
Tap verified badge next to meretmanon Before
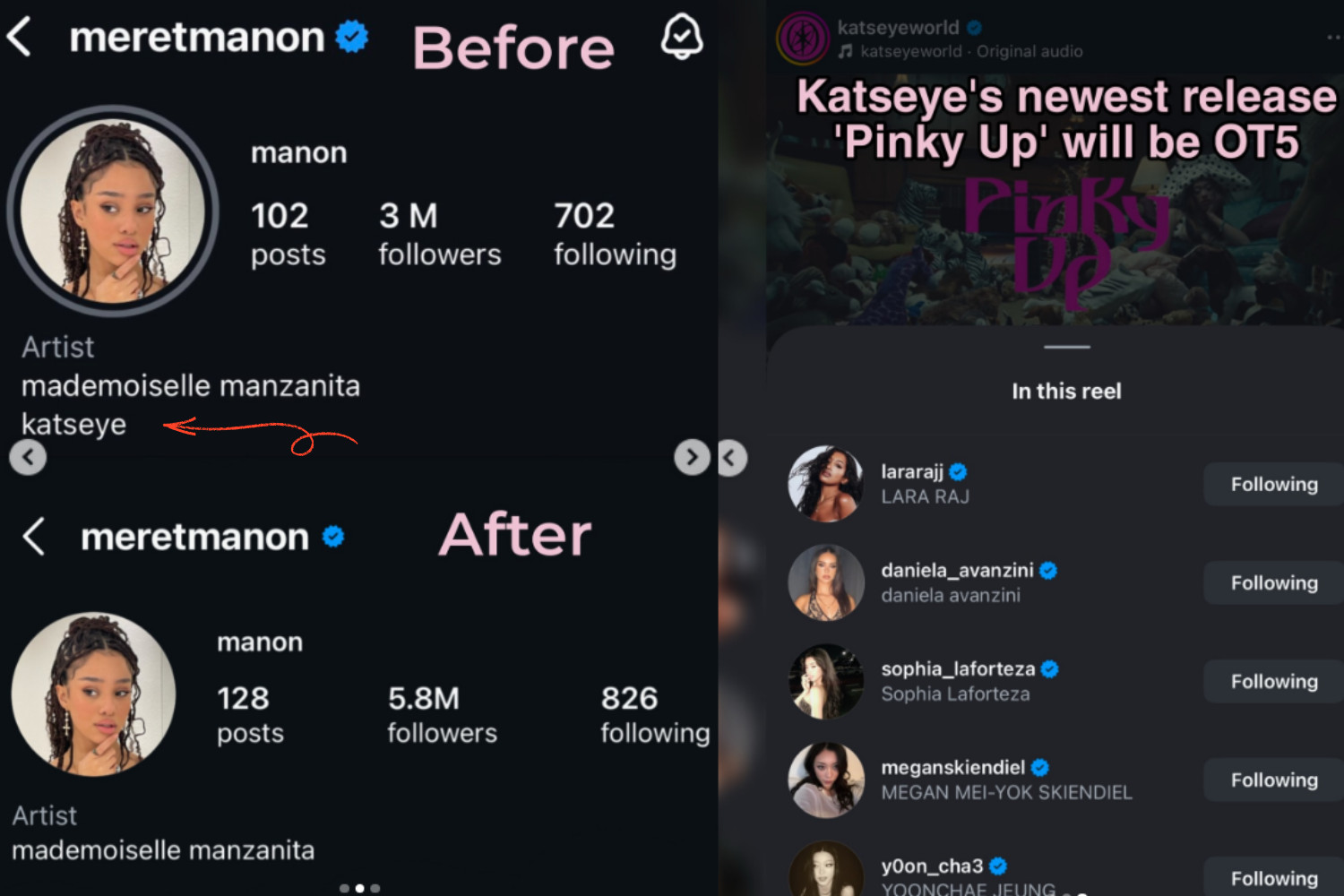click(351, 37)
